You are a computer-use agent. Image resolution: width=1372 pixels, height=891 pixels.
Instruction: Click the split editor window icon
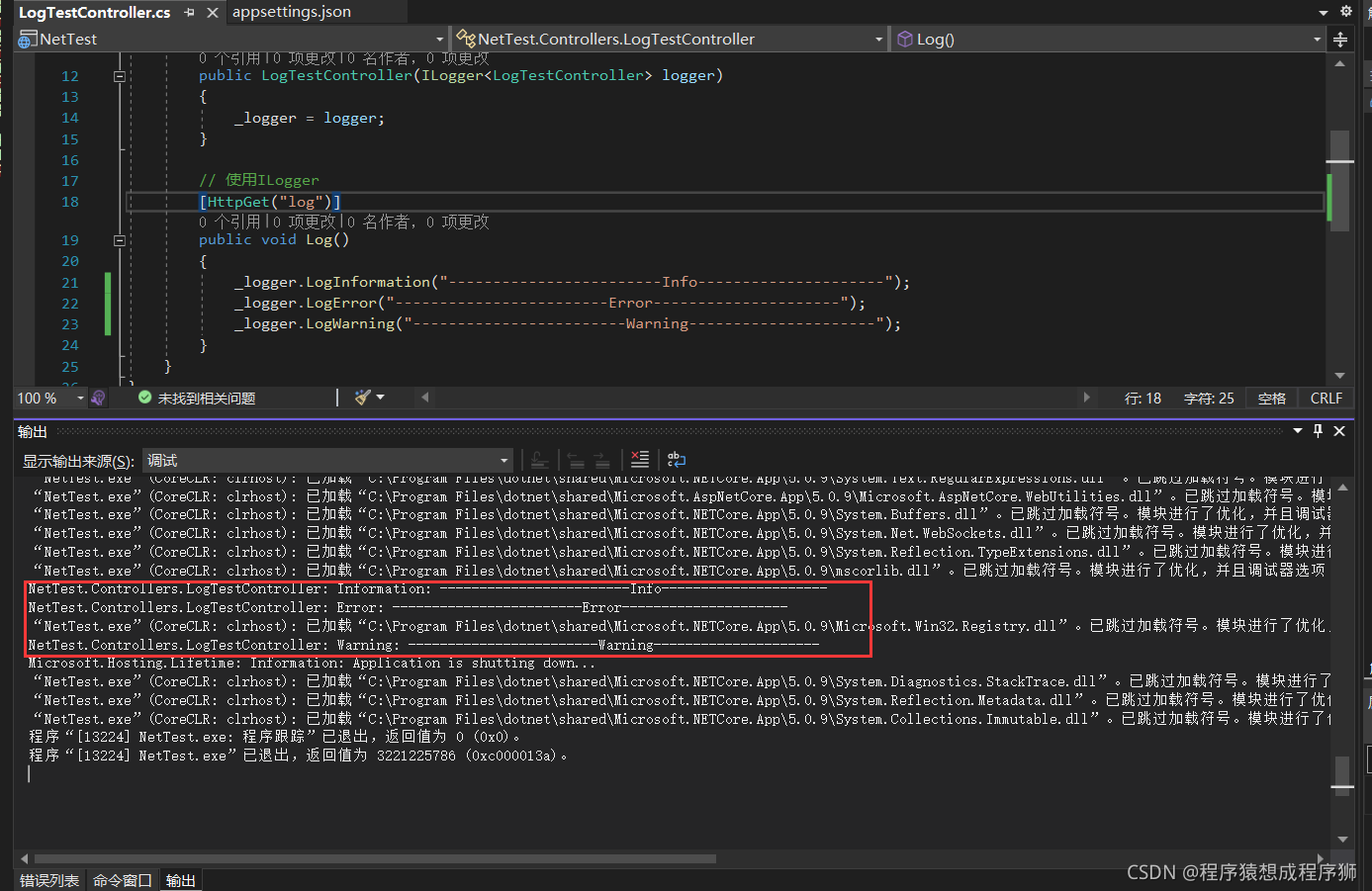pyautogui.click(x=1340, y=40)
